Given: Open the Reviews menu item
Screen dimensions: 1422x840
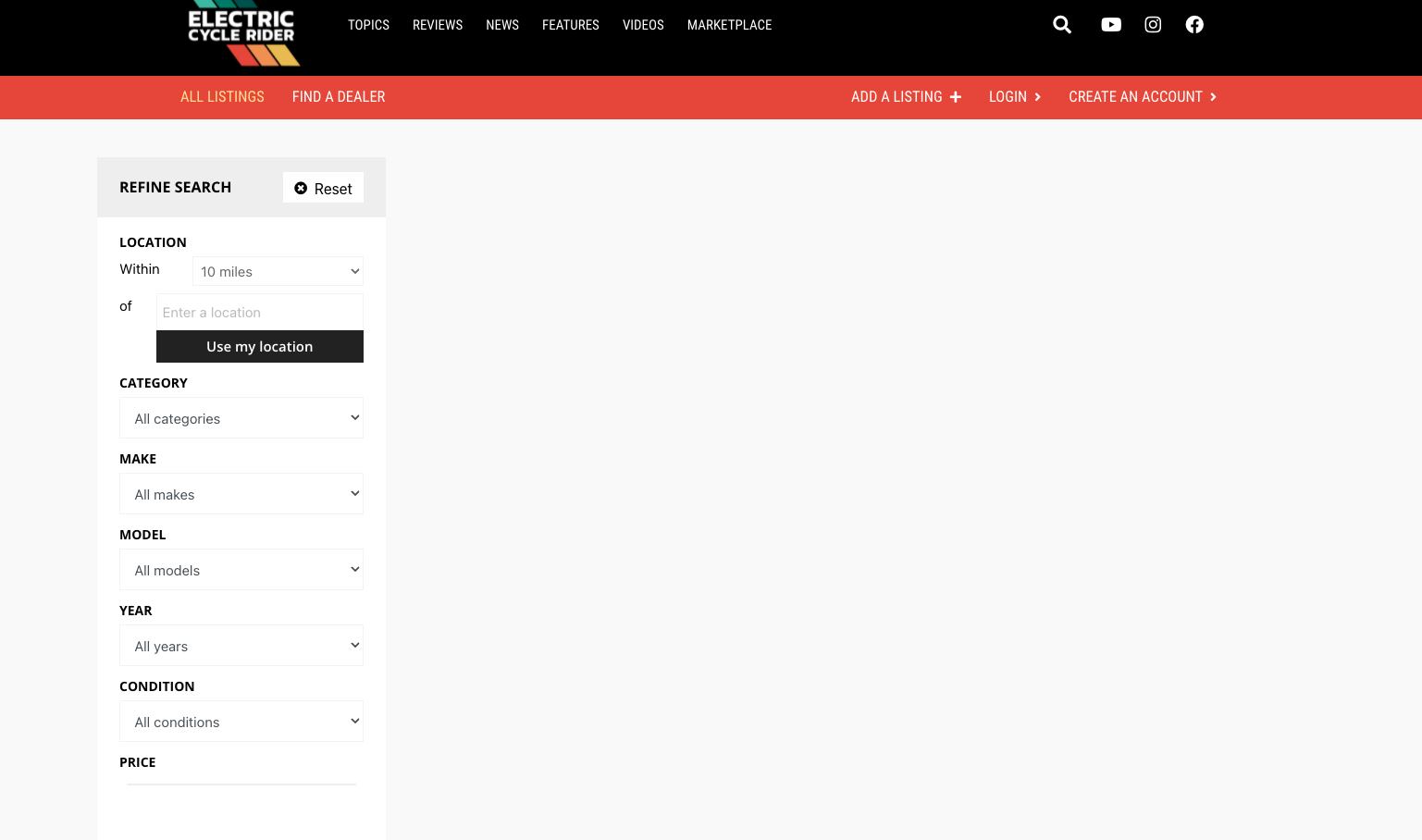Looking at the screenshot, I should click(438, 25).
